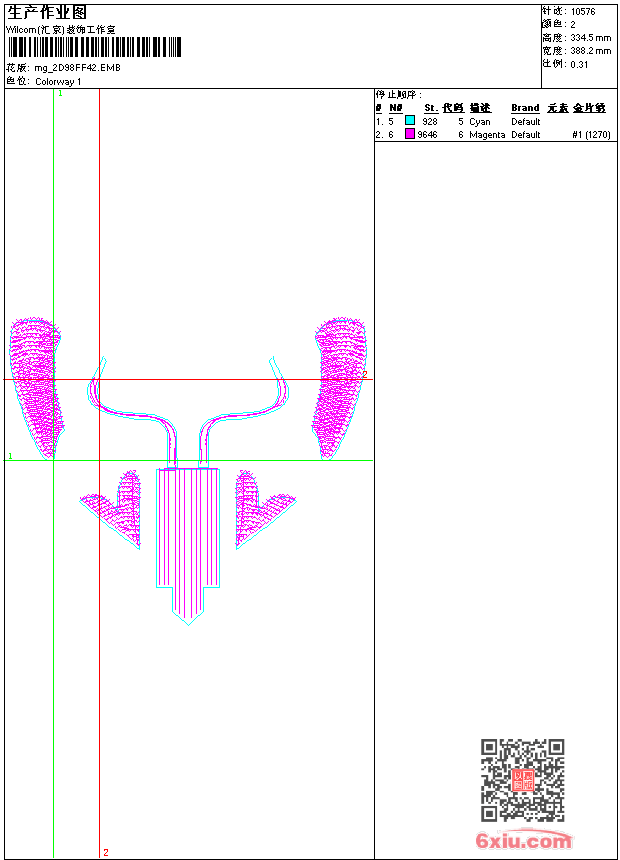Click the QR code at the page bottom
The height and width of the screenshot is (860, 620).
point(523,780)
